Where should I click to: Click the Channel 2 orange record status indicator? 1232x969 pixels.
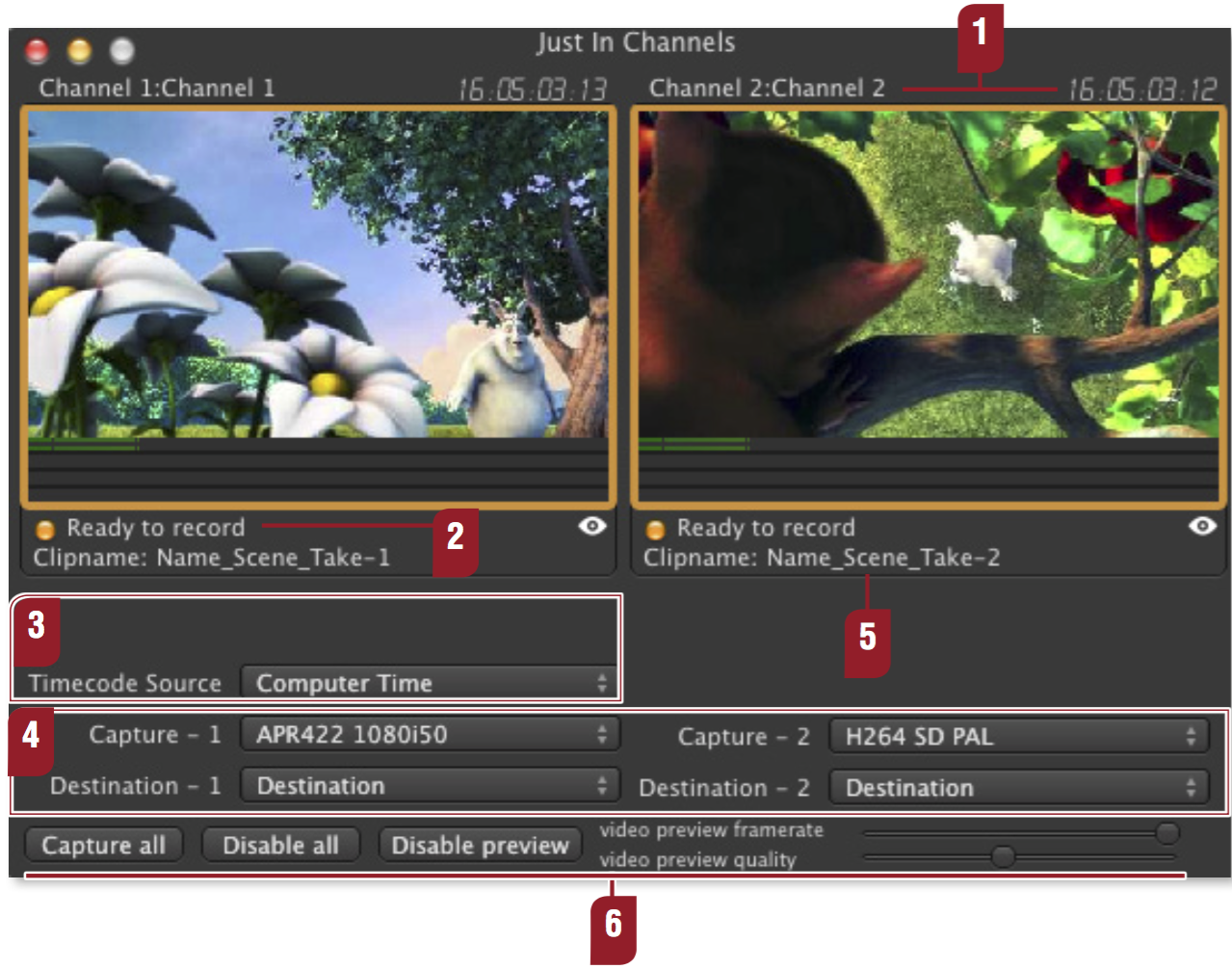[x=656, y=530]
